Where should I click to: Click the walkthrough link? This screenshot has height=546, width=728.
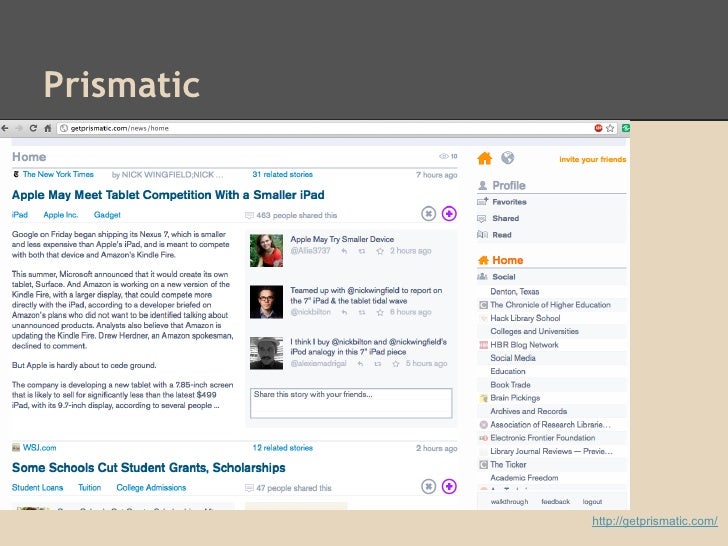509,502
